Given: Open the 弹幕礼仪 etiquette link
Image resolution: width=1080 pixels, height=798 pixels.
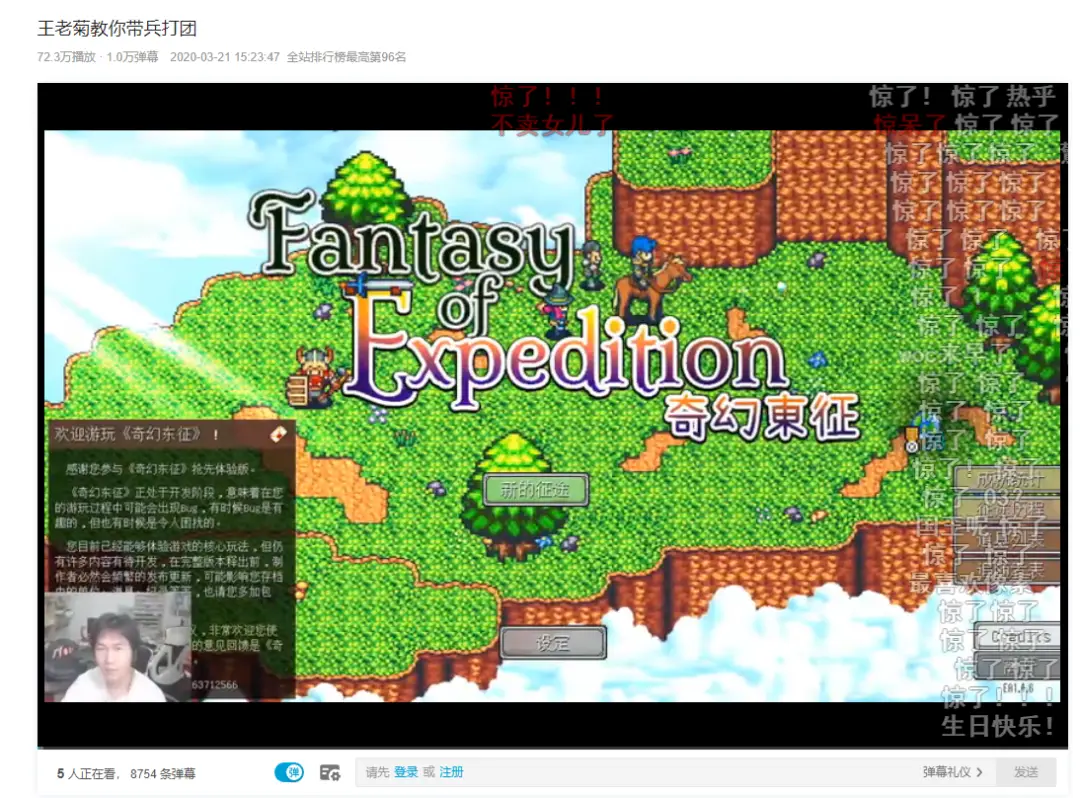Looking at the screenshot, I should tap(946, 772).
